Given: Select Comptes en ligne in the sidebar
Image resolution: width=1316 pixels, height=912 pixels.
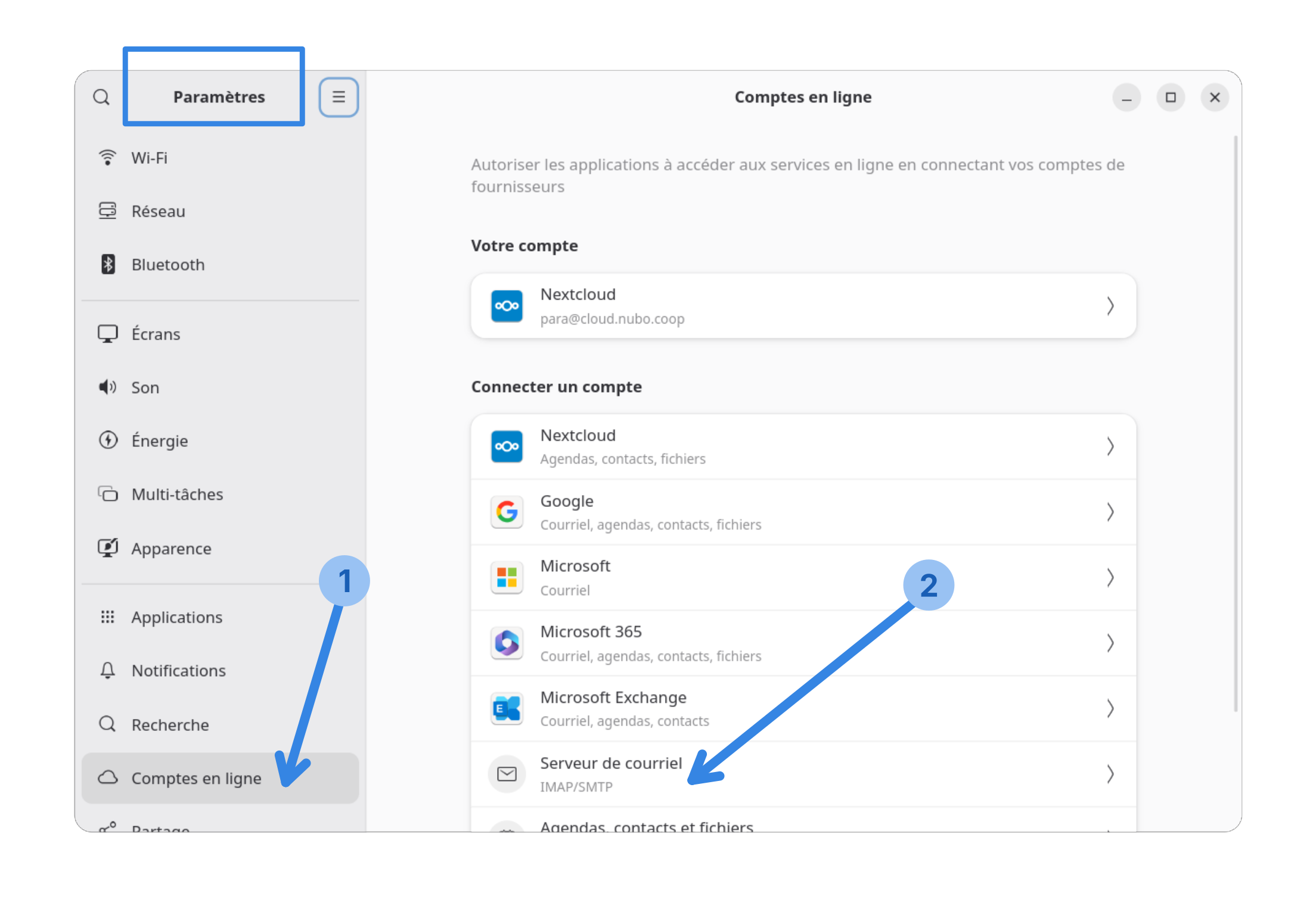Looking at the screenshot, I should (x=220, y=778).
